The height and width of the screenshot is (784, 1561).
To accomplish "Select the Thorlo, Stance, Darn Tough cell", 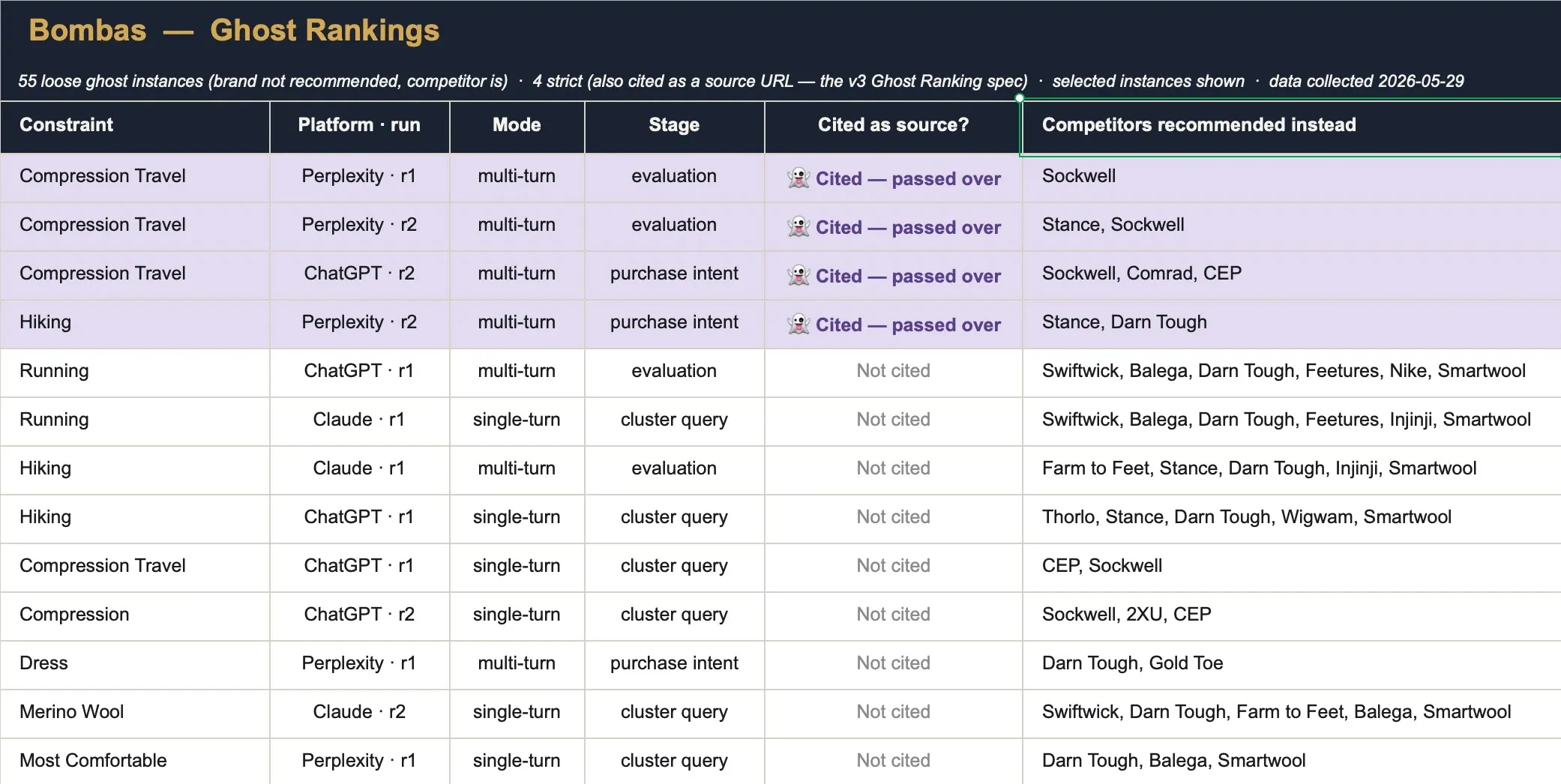I will click(x=1291, y=519).
